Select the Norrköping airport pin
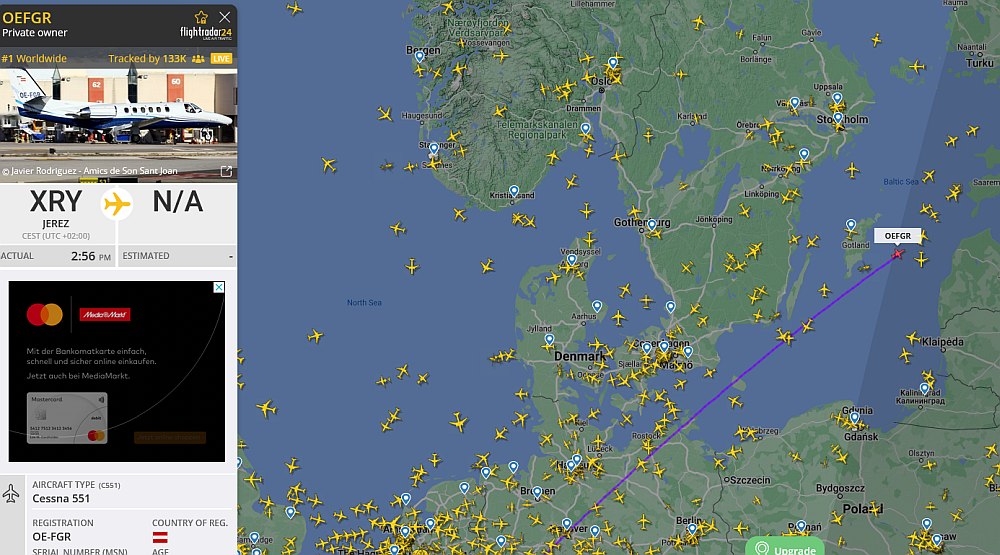Viewport: 1000px width, 555px height. [804, 154]
